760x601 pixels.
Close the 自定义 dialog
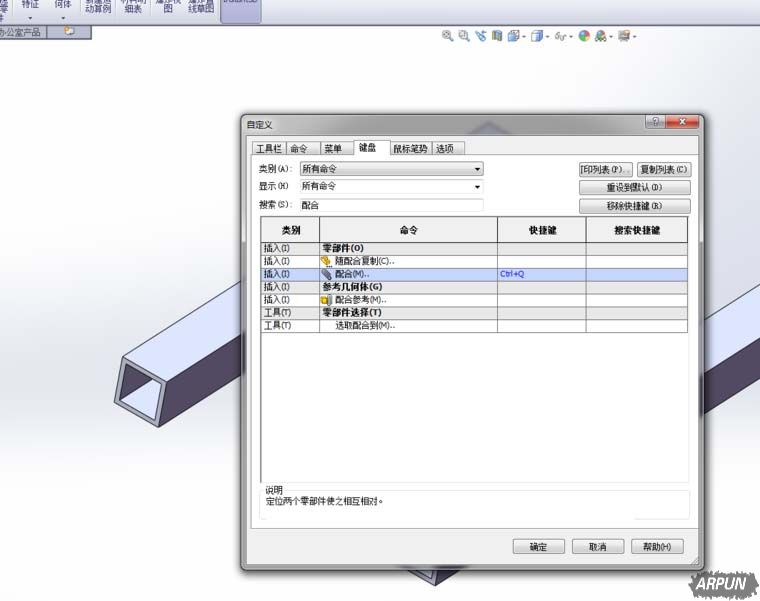pos(682,122)
